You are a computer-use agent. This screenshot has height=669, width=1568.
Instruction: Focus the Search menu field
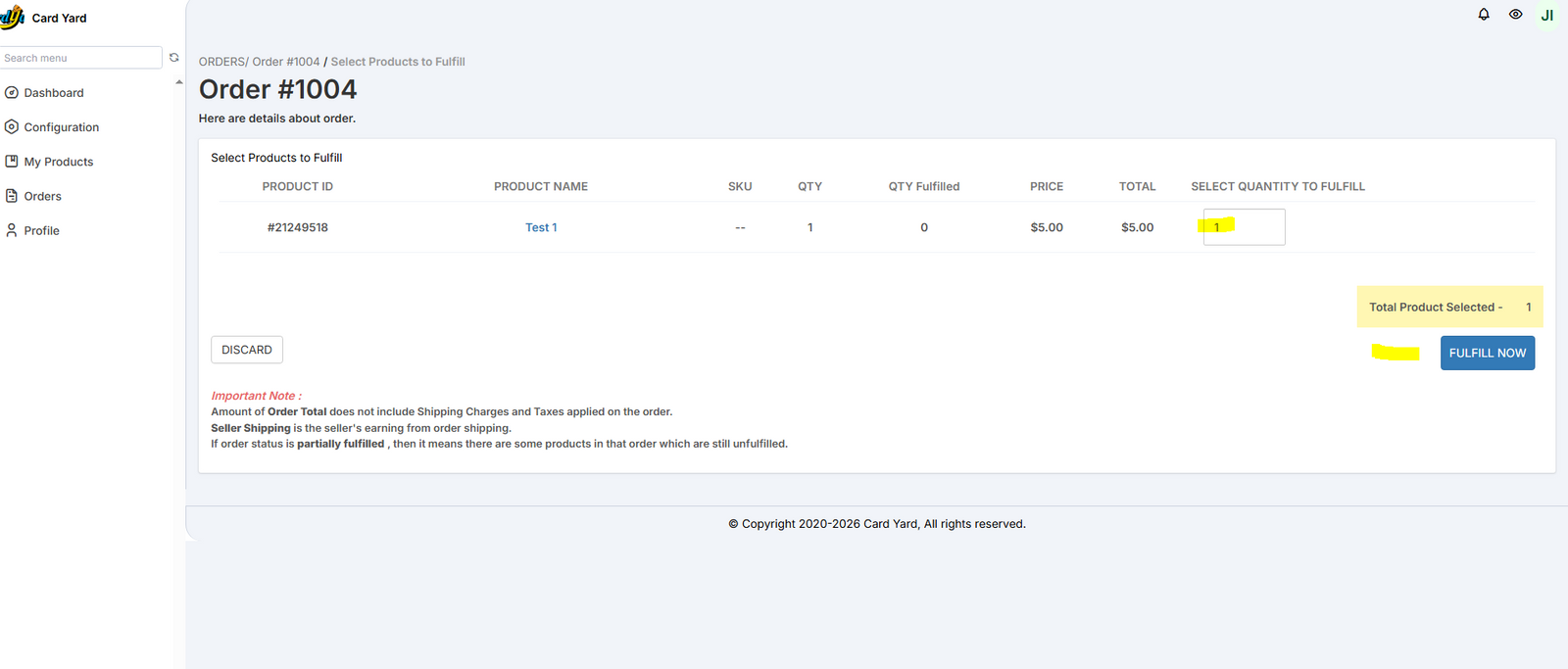[80, 58]
